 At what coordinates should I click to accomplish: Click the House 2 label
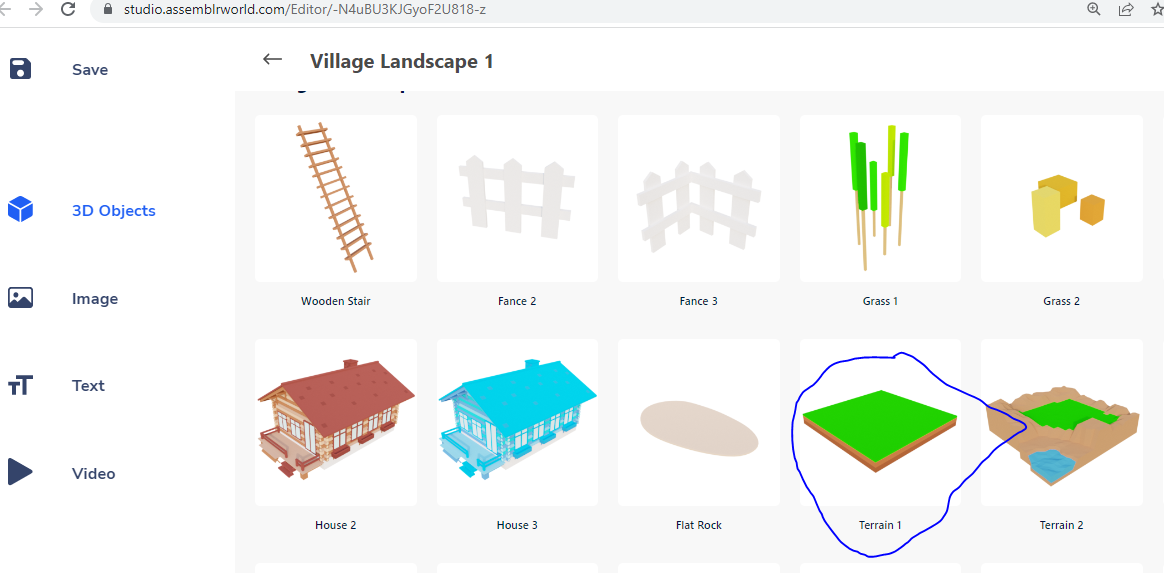tap(336, 525)
